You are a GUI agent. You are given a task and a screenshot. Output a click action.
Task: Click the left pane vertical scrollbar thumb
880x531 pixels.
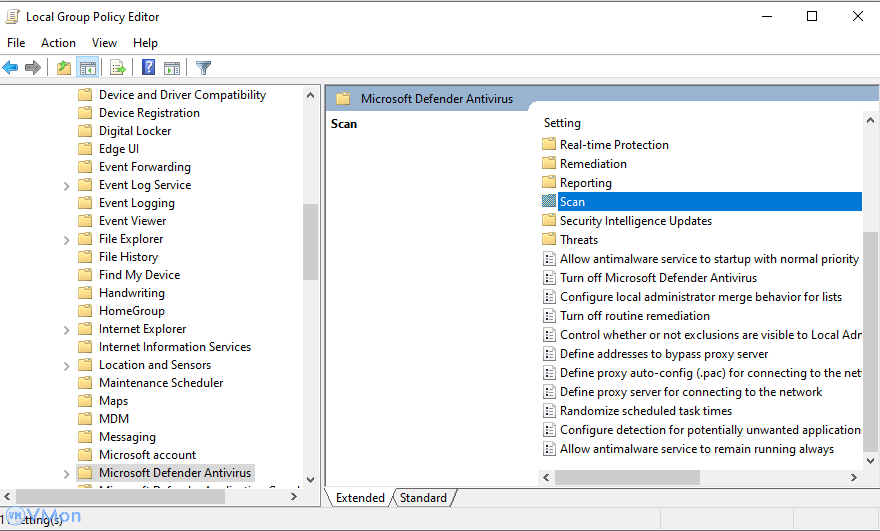click(x=310, y=242)
